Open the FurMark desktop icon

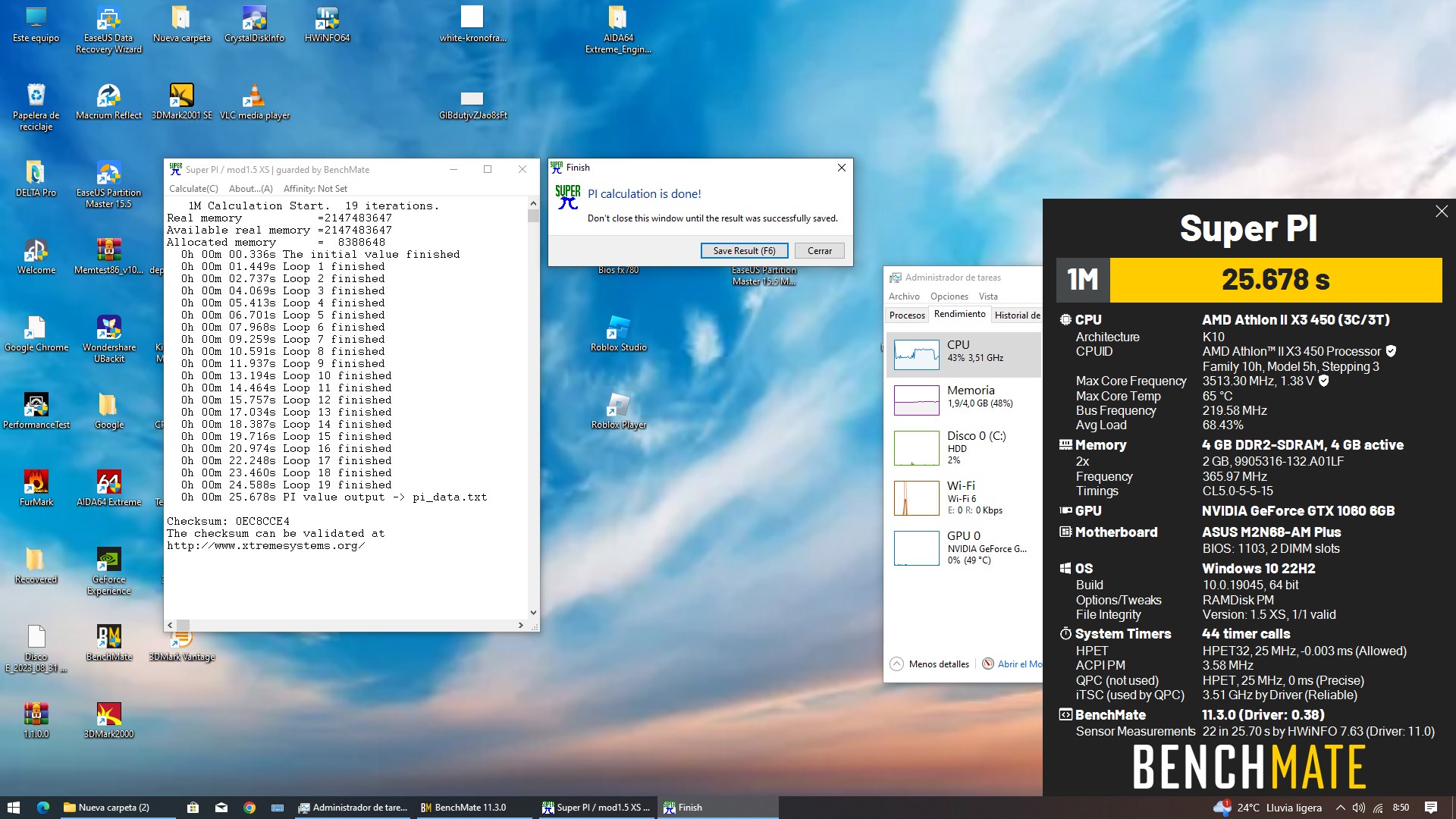point(36,488)
